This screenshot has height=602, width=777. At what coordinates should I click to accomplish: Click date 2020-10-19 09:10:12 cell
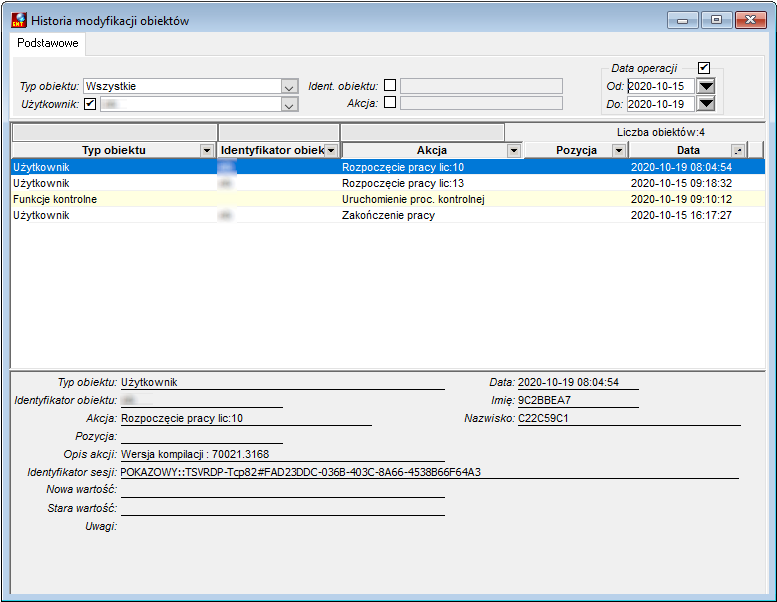(x=681, y=199)
